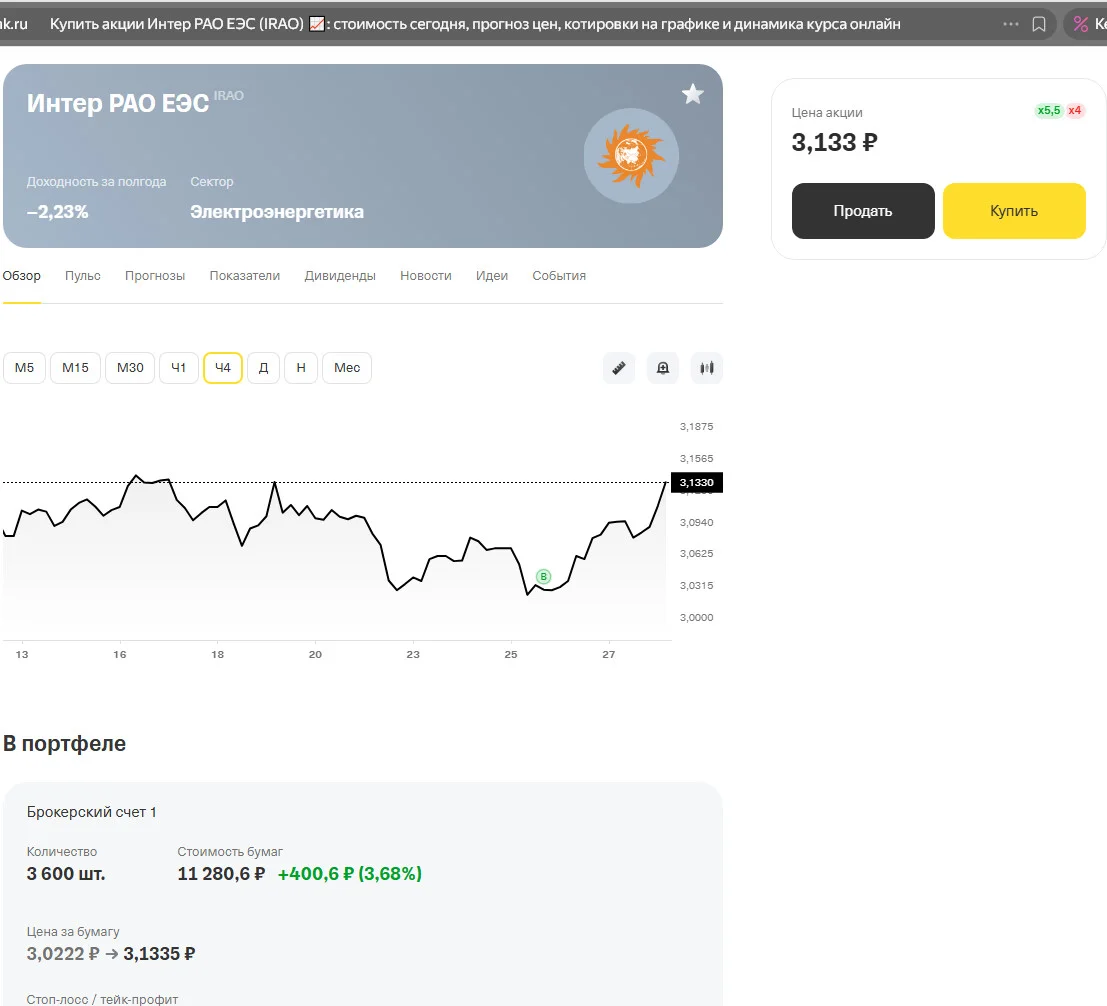Bookmark this page in the browser bar
Screen dimensions: 1107x1006
pyautogui.click(x=1039, y=24)
